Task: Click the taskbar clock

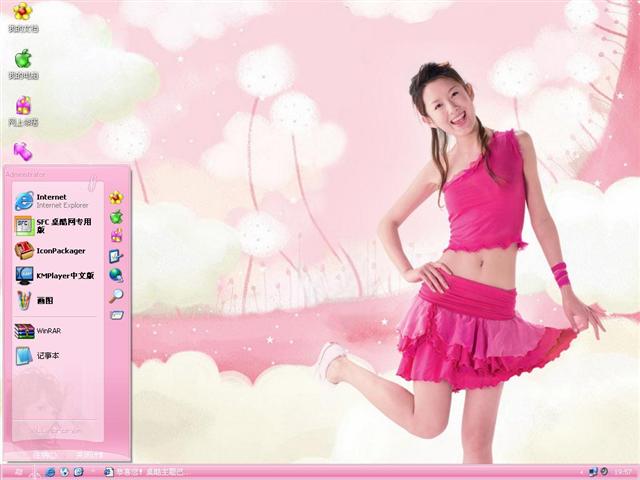Action: click(x=623, y=472)
